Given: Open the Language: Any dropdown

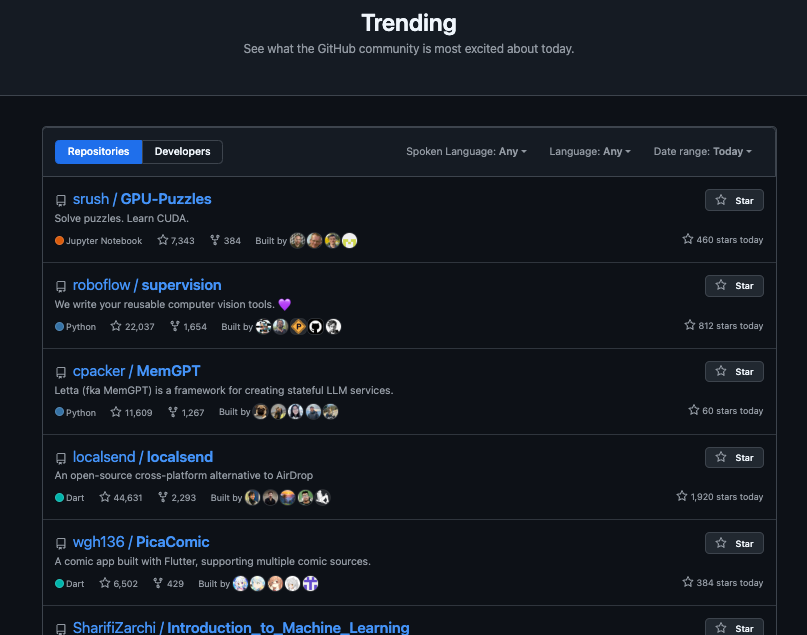Looking at the screenshot, I should 590,152.
